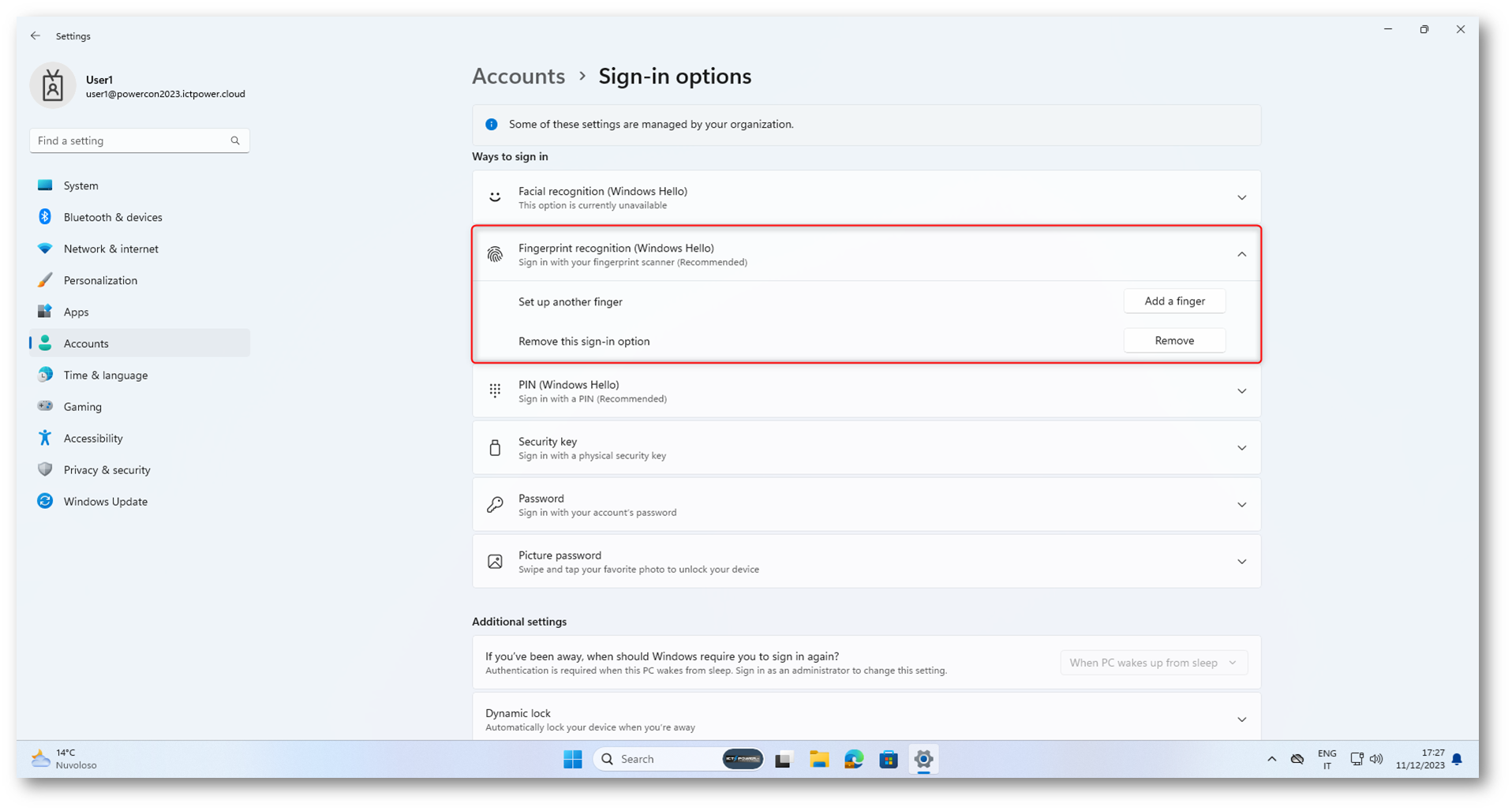This screenshot has width=1512, height=811.
Task: Open When PC wakes up from sleep dropdown
Action: pyautogui.click(x=1154, y=663)
